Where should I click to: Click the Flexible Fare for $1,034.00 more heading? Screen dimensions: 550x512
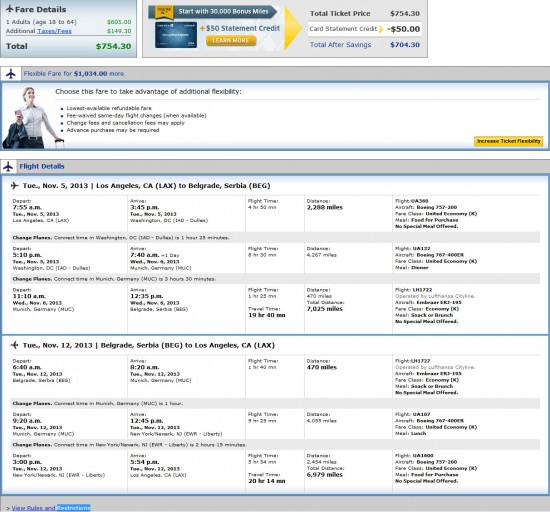pyautogui.click(x=74, y=74)
